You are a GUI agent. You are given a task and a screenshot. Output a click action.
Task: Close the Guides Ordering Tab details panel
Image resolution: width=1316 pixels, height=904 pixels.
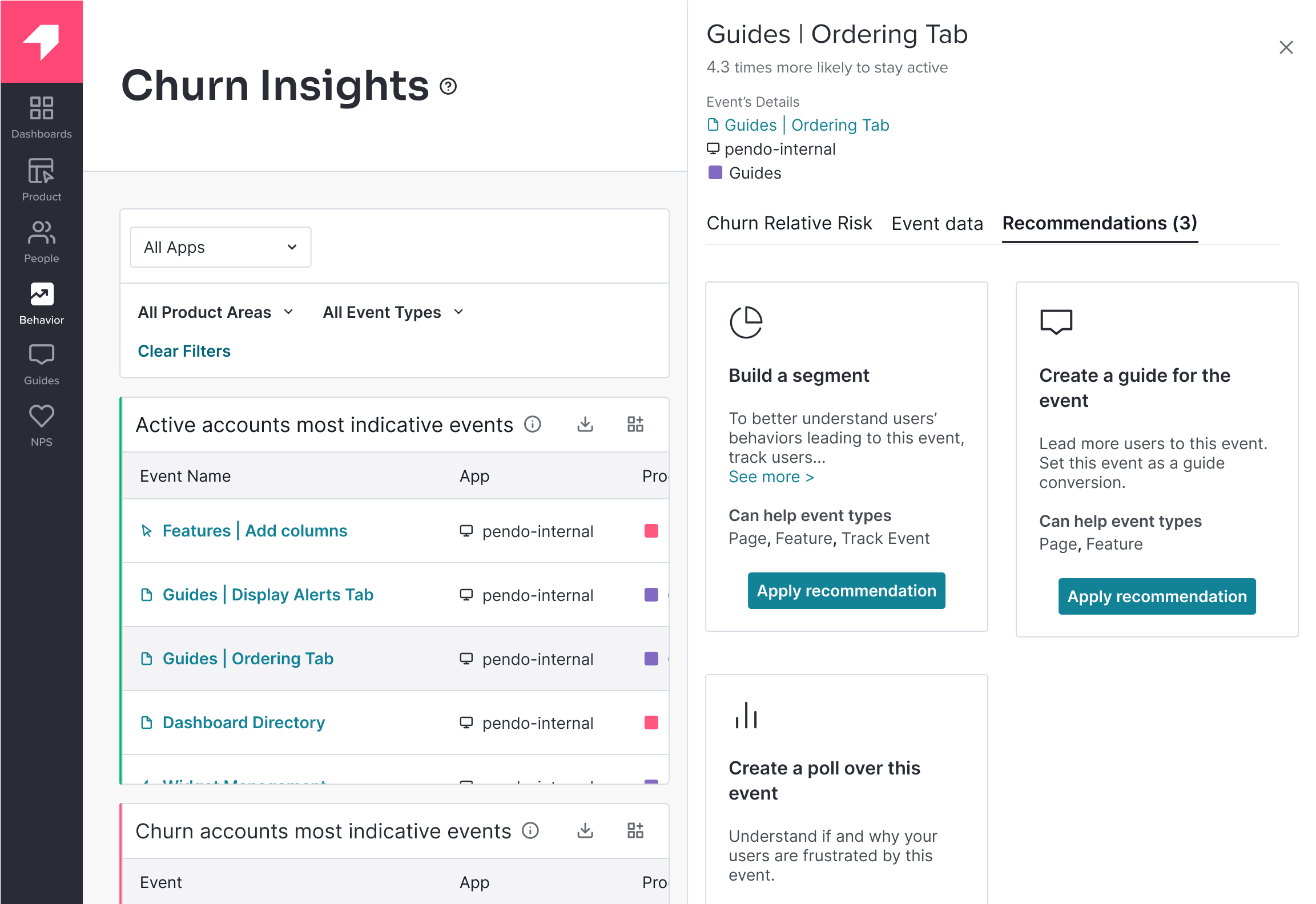pyautogui.click(x=1286, y=47)
